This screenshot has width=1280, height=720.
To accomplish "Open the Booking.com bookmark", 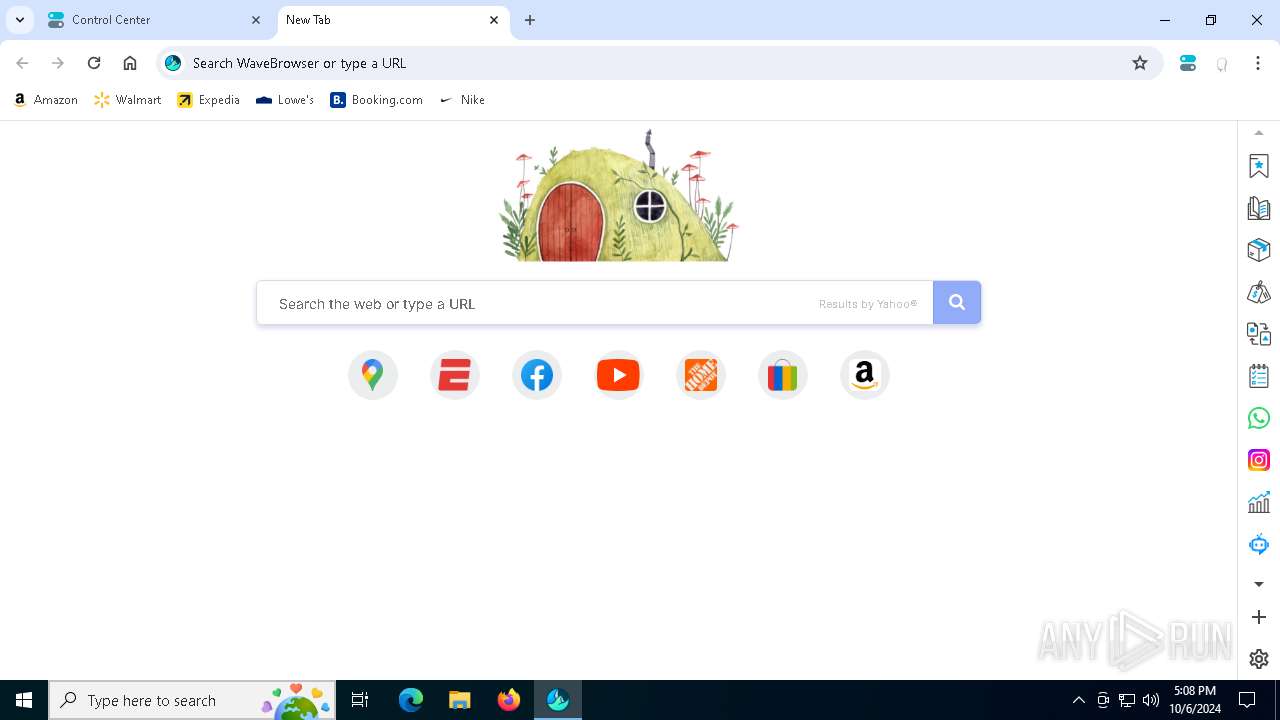I will tap(377, 100).
